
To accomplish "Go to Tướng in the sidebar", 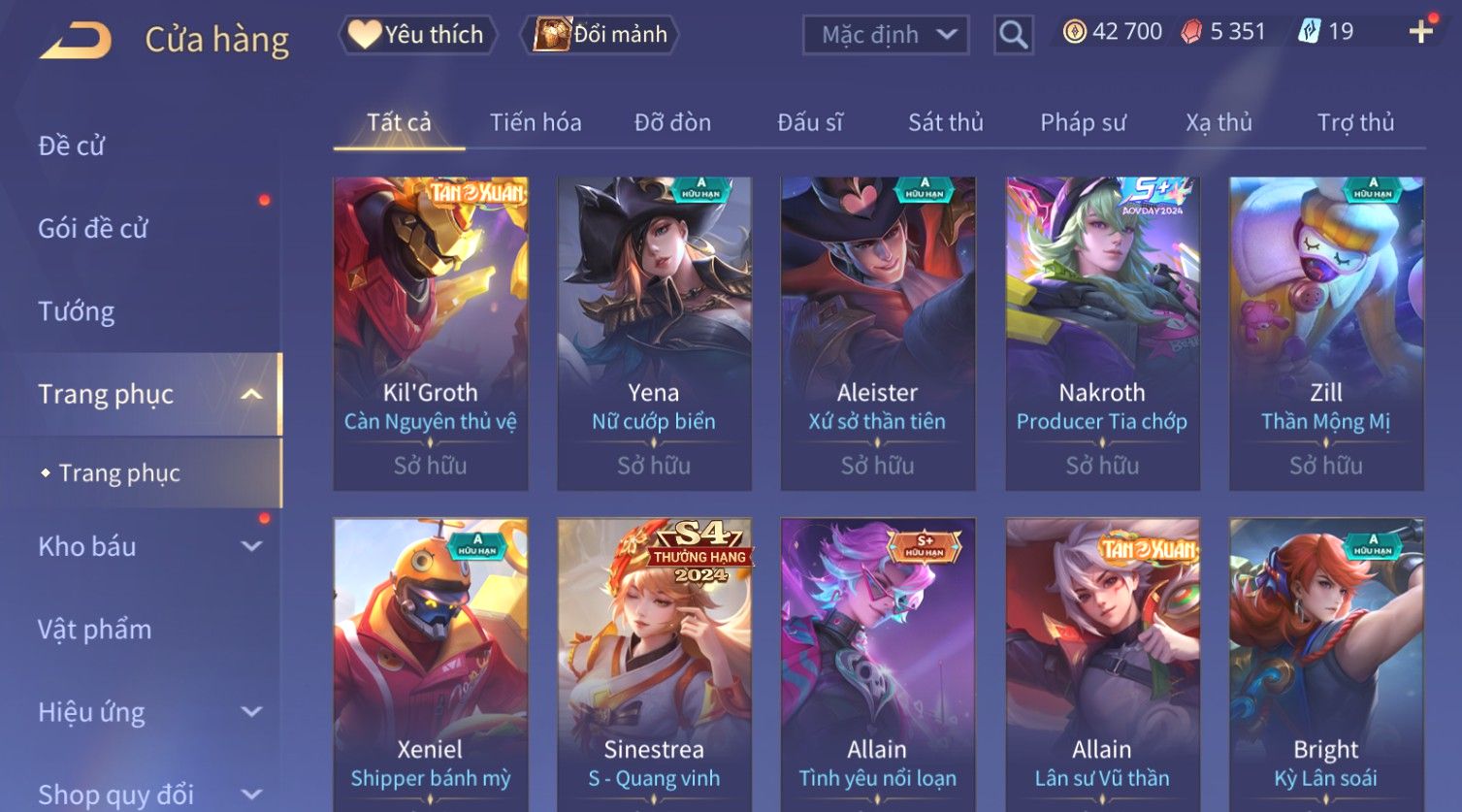I will (x=77, y=311).
